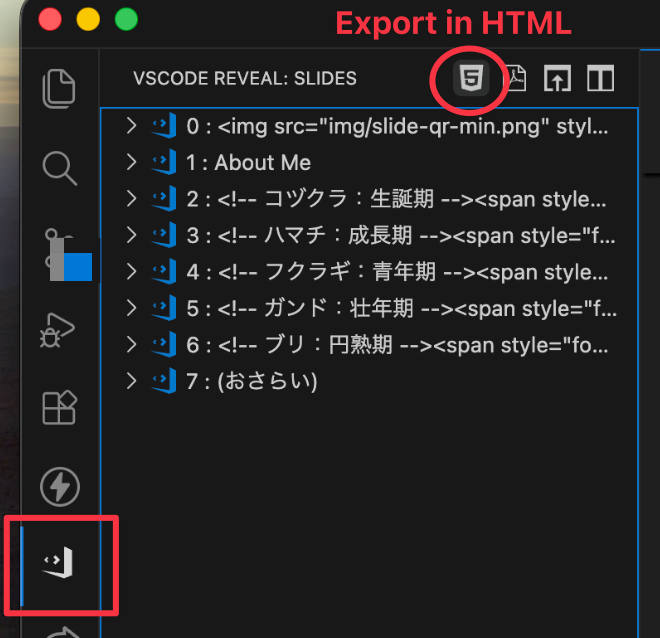This screenshot has height=638, width=660.
Task: Expand slide 3 ハマチ:成長期
Action: point(131,235)
